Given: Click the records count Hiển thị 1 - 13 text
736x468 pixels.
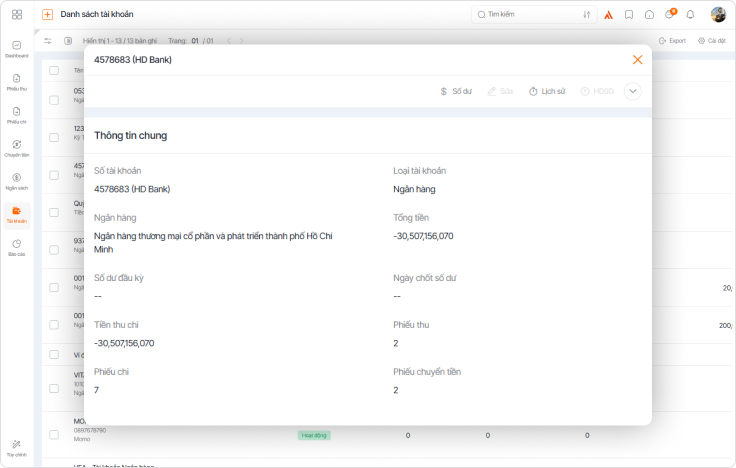Looking at the screenshot, I should (120, 41).
